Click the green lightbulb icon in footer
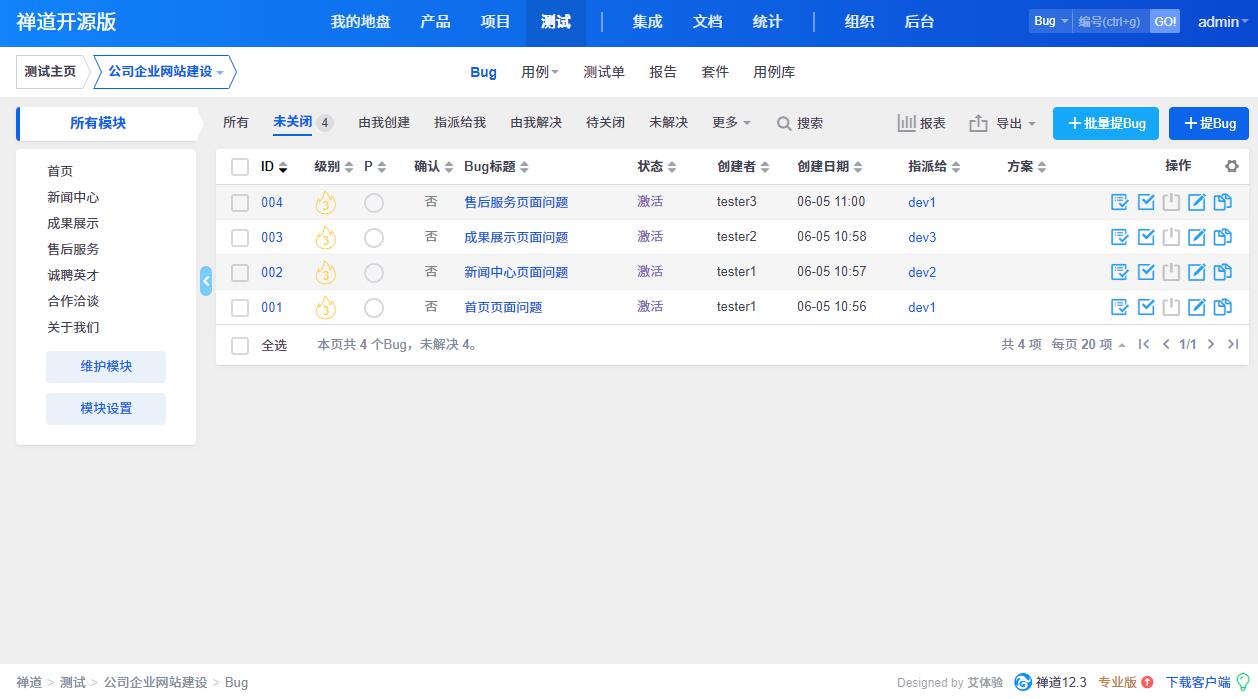Viewport: 1258px width, 699px height. point(1243,682)
